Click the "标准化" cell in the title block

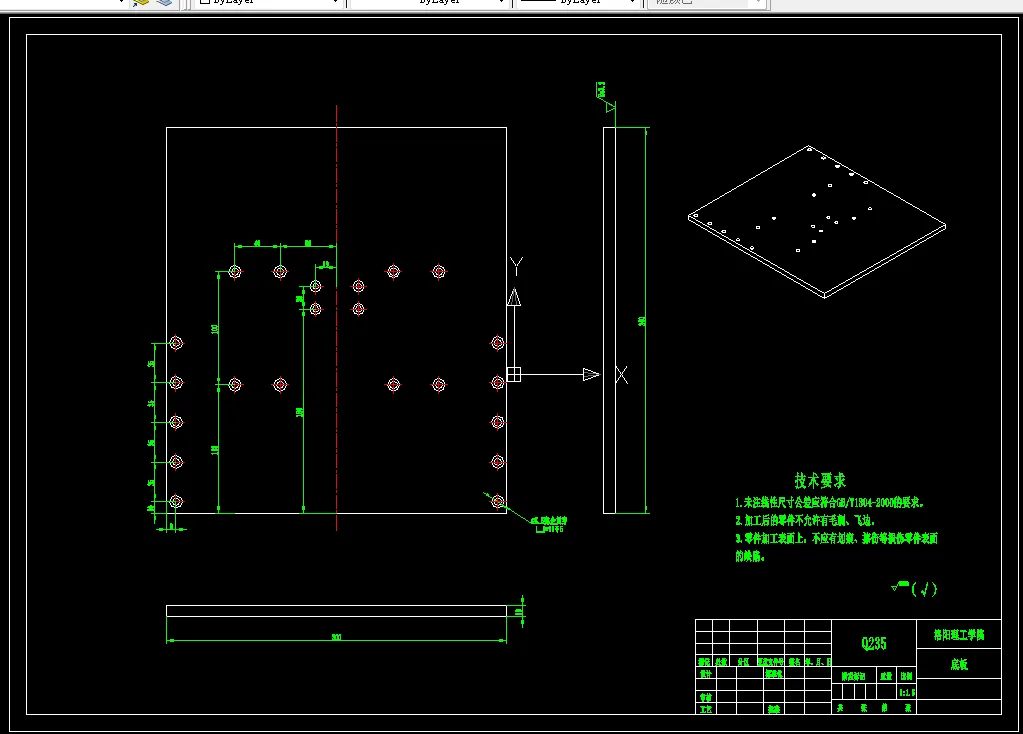[774, 673]
